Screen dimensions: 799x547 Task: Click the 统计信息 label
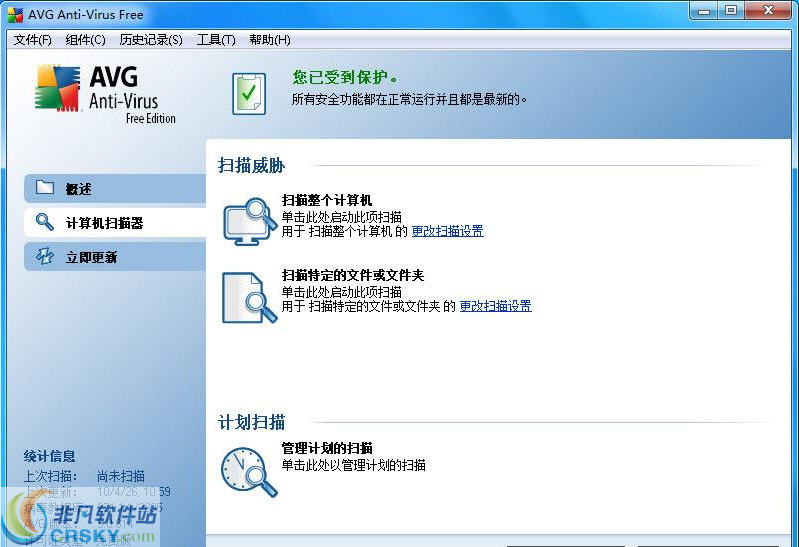49,456
